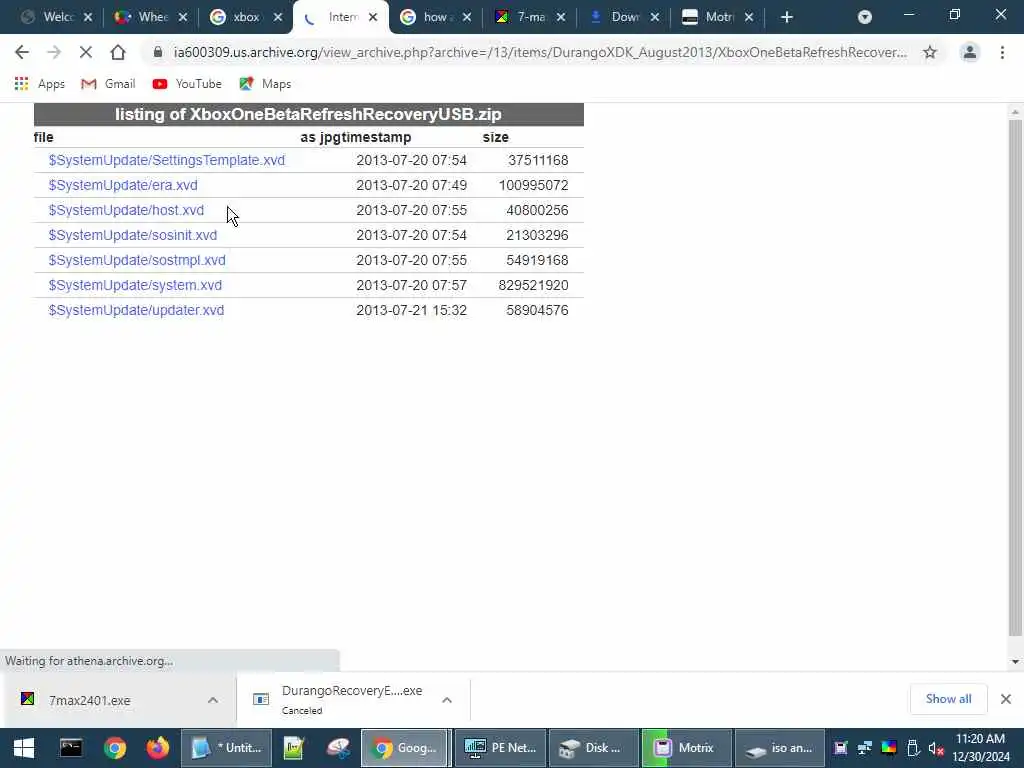Show all downloads
1024x768 pixels.
tap(948, 699)
